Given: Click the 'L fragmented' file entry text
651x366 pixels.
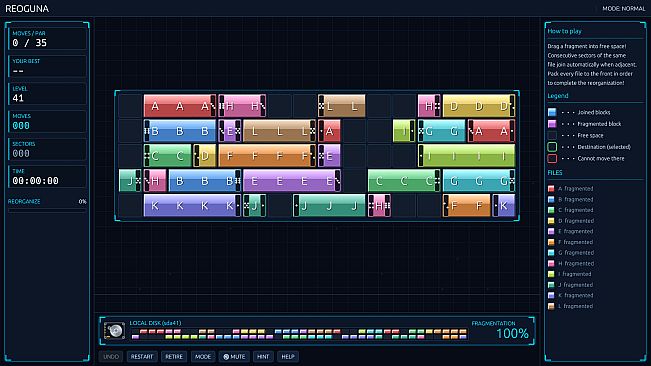Looking at the screenshot, I should tap(575, 306).
